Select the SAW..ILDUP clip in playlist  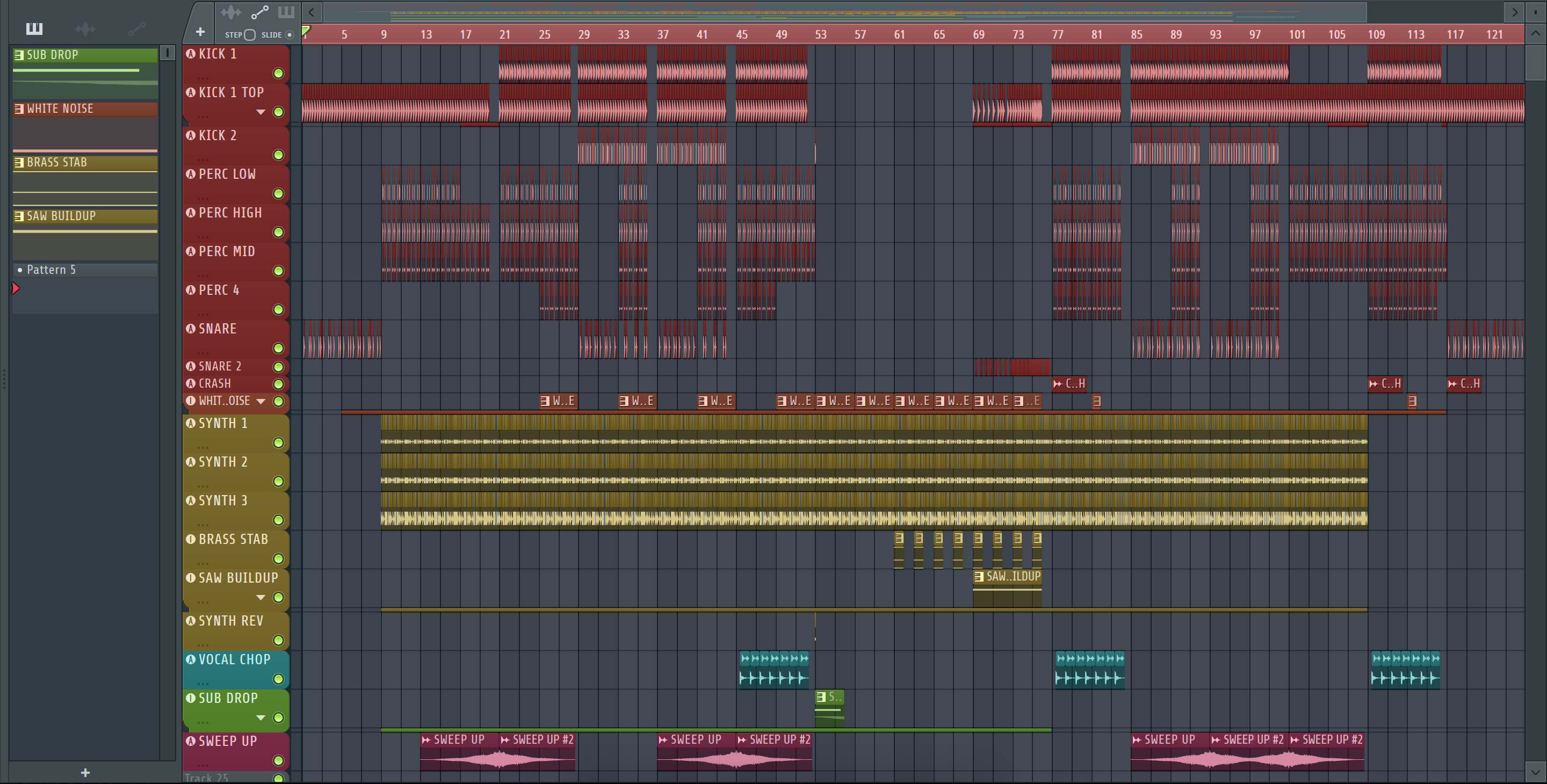1007,587
